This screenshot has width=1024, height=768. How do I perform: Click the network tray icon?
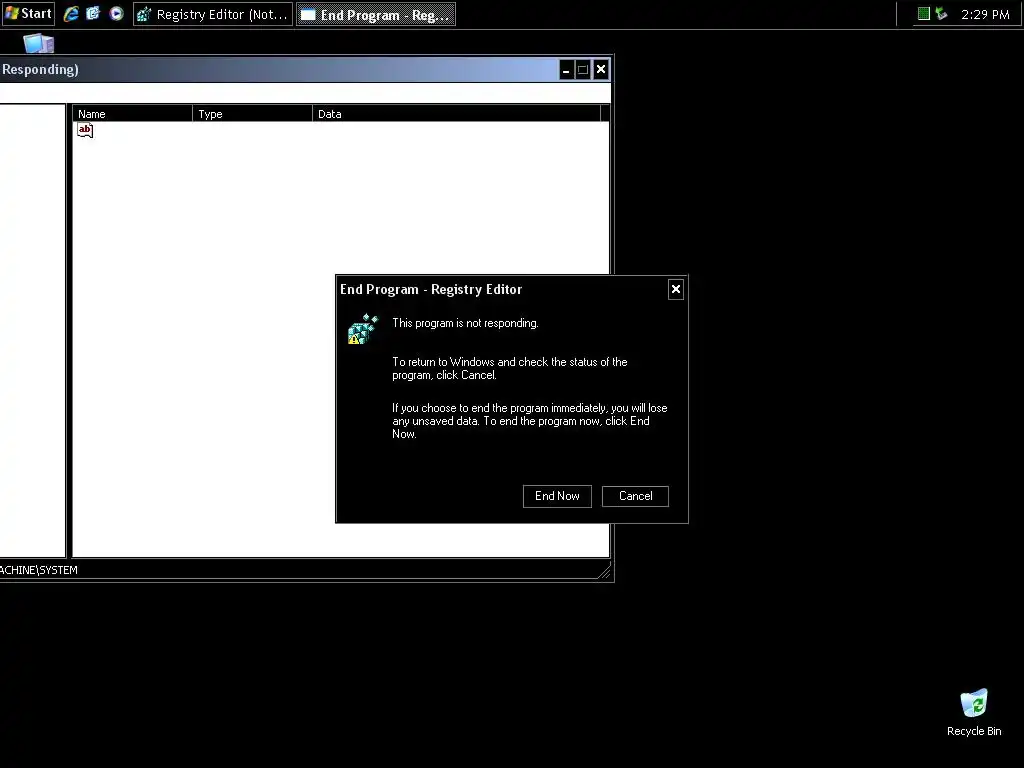tap(941, 14)
